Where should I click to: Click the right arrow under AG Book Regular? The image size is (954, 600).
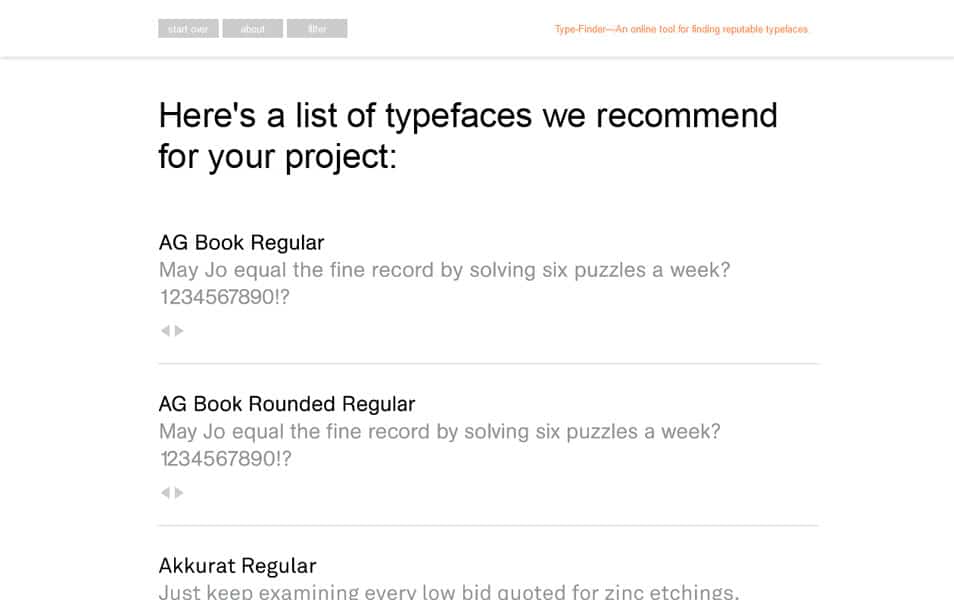(178, 330)
